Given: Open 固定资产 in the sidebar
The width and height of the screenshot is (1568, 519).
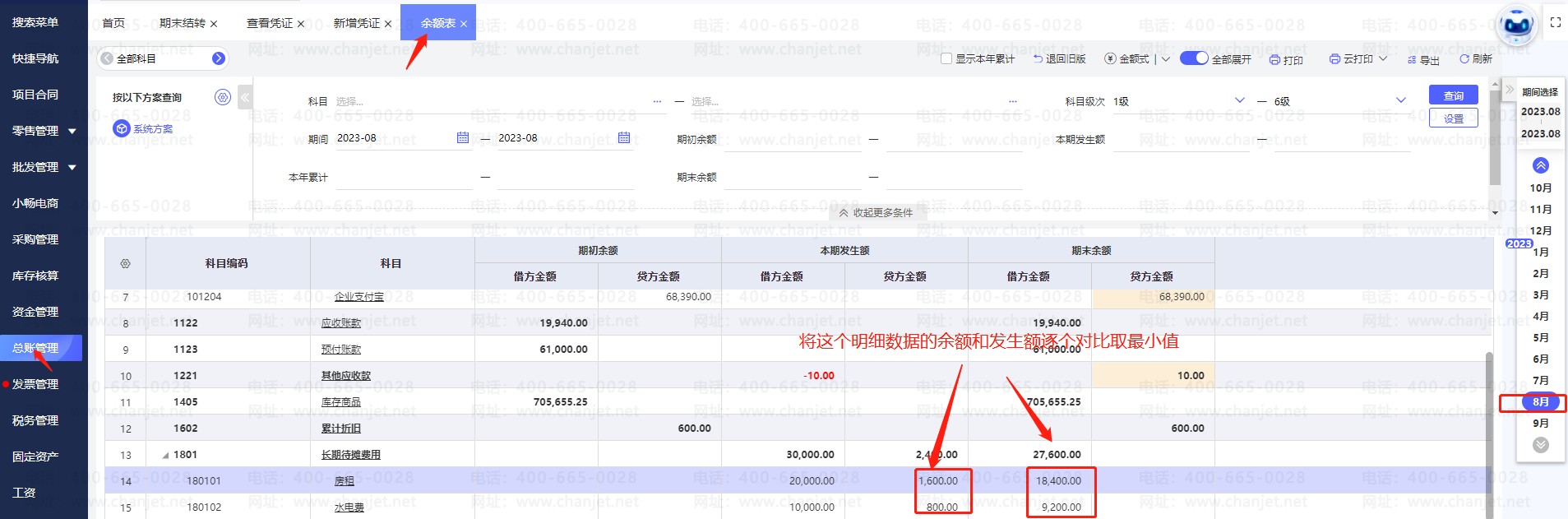Looking at the screenshot, I should [35, 456].
